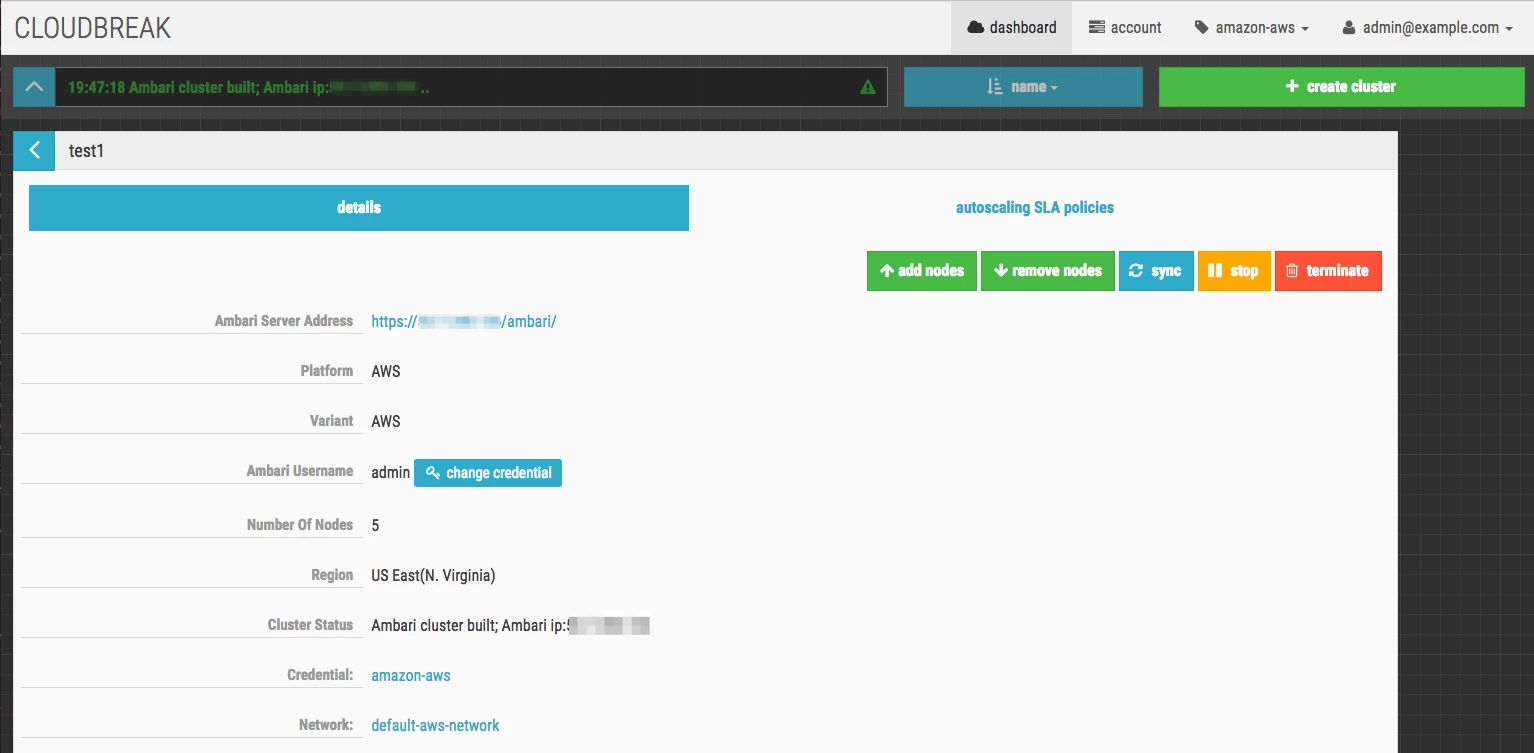Open the default-aws-network link
Screen dimensions: 1534x753
pos(435,726)
